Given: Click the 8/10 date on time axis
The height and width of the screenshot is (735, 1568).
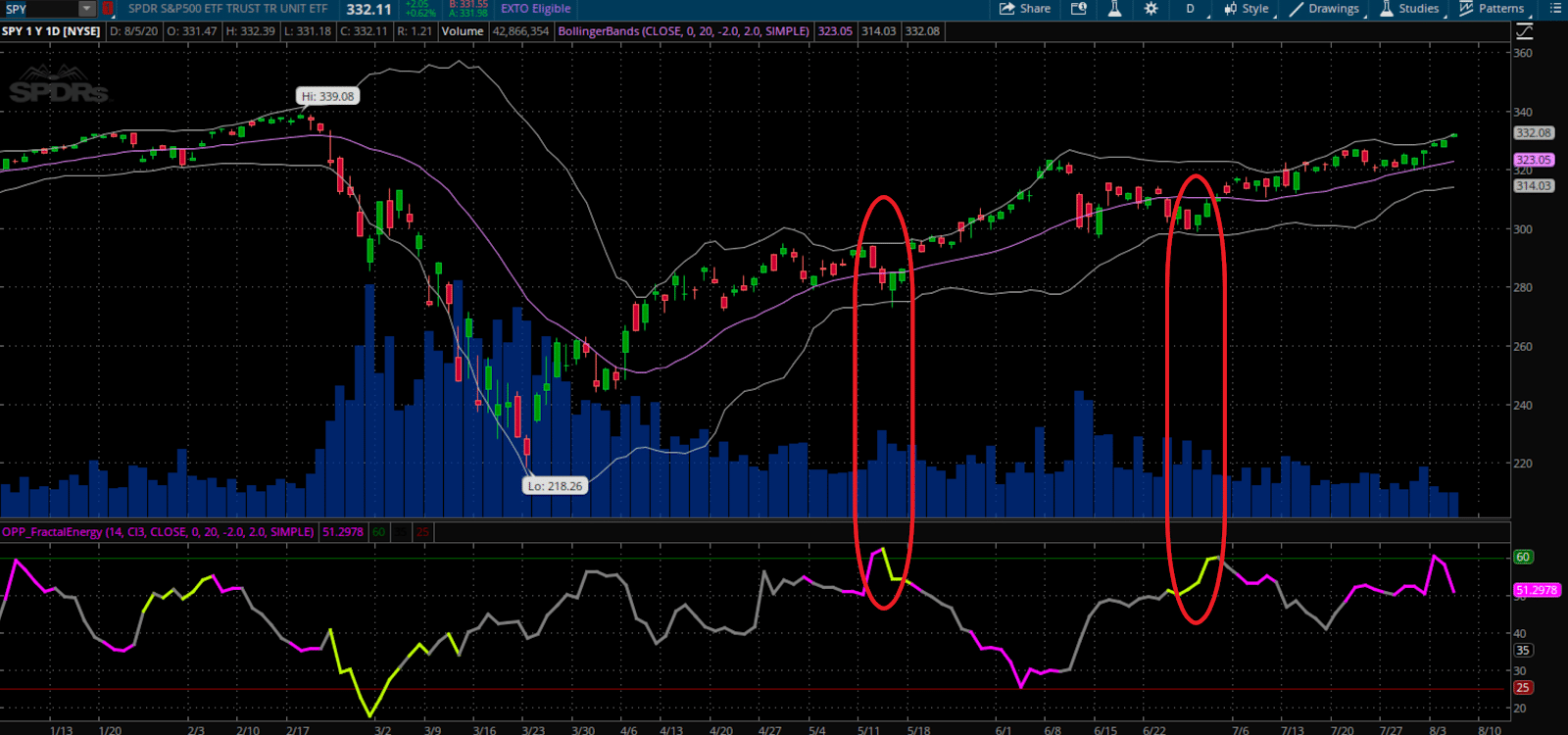Looking at the screenshot, I should 1489,730.
